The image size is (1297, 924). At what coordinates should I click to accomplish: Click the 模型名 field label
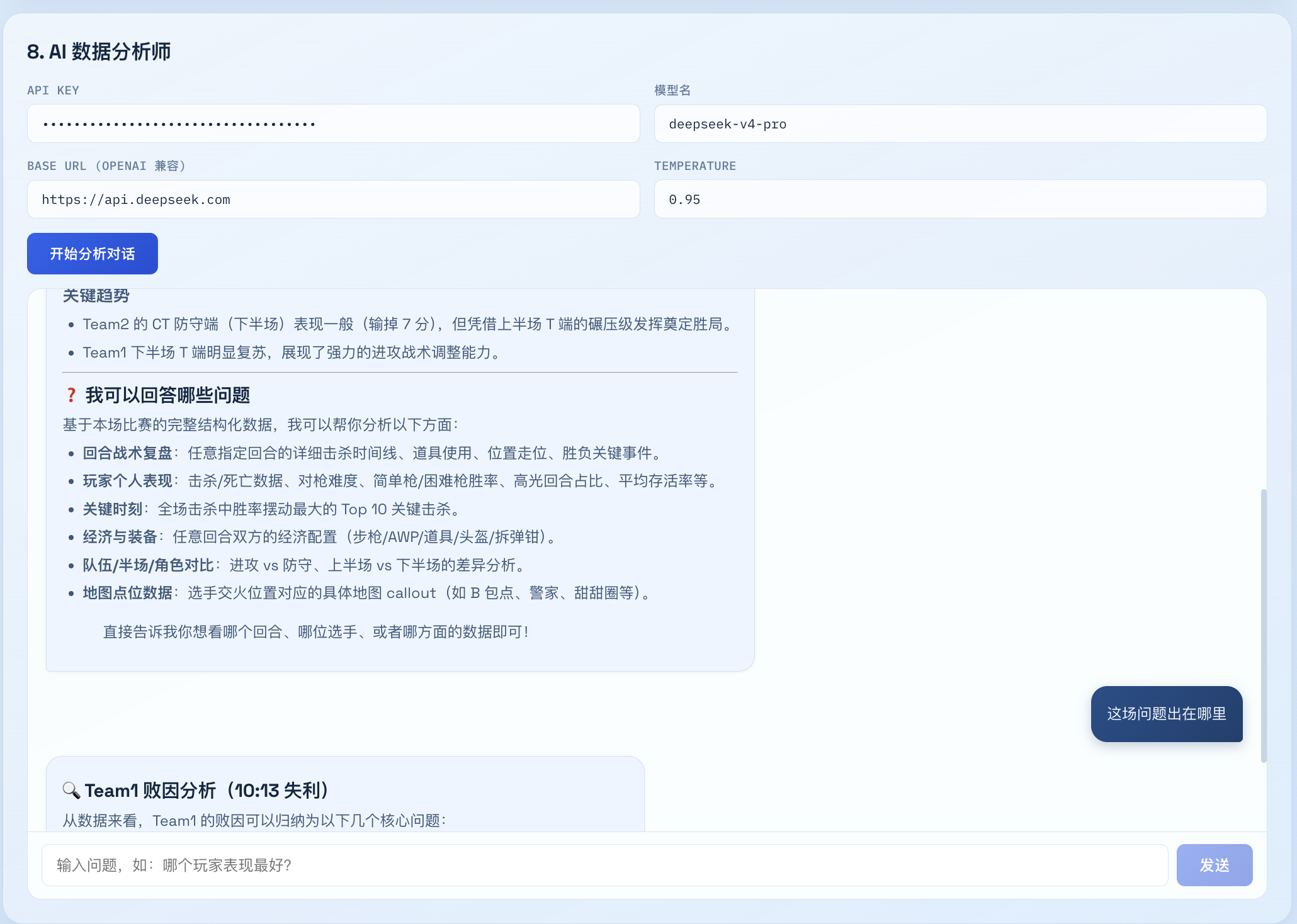tap(672, 91)
